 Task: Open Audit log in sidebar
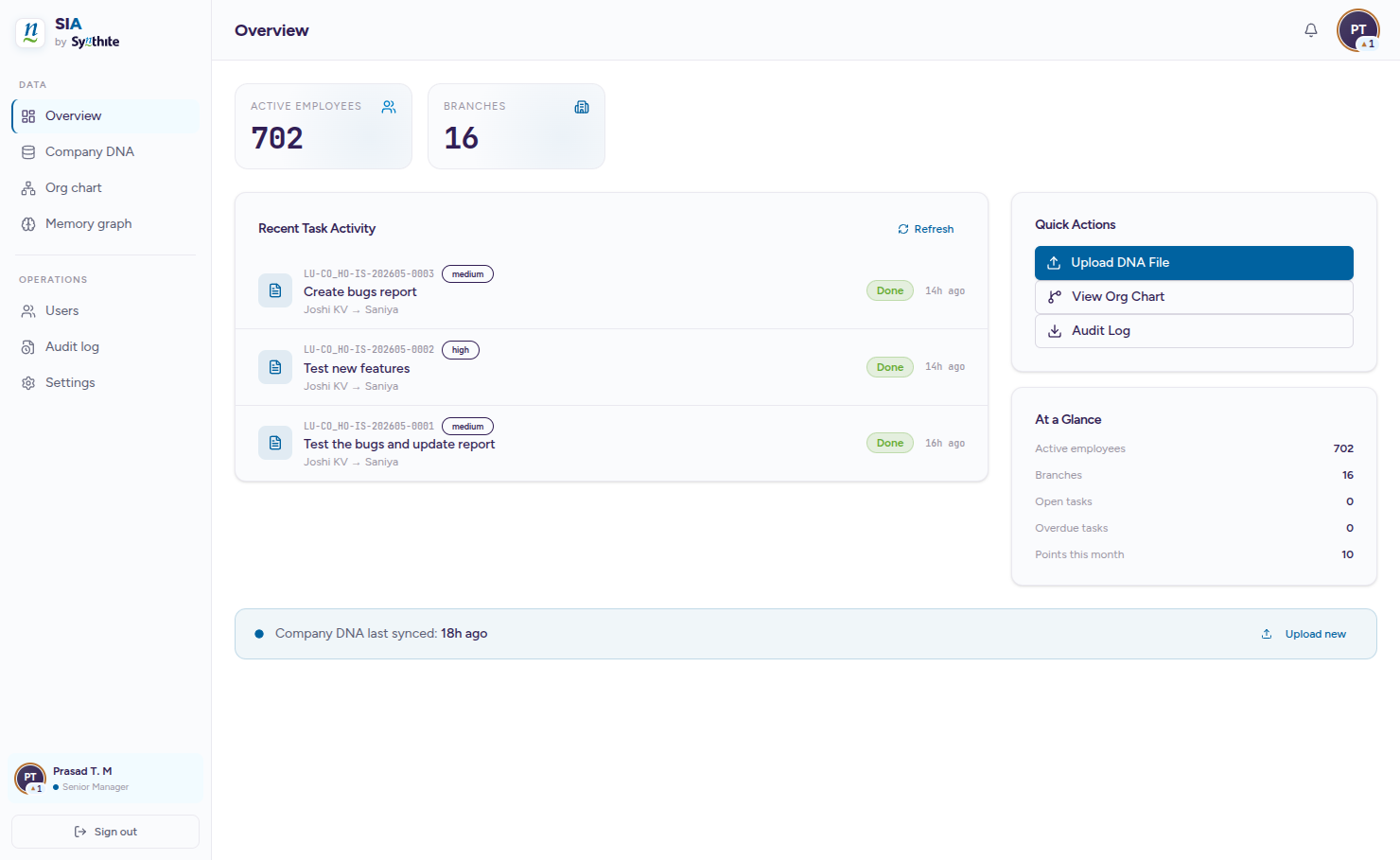(x=106, y=347)
